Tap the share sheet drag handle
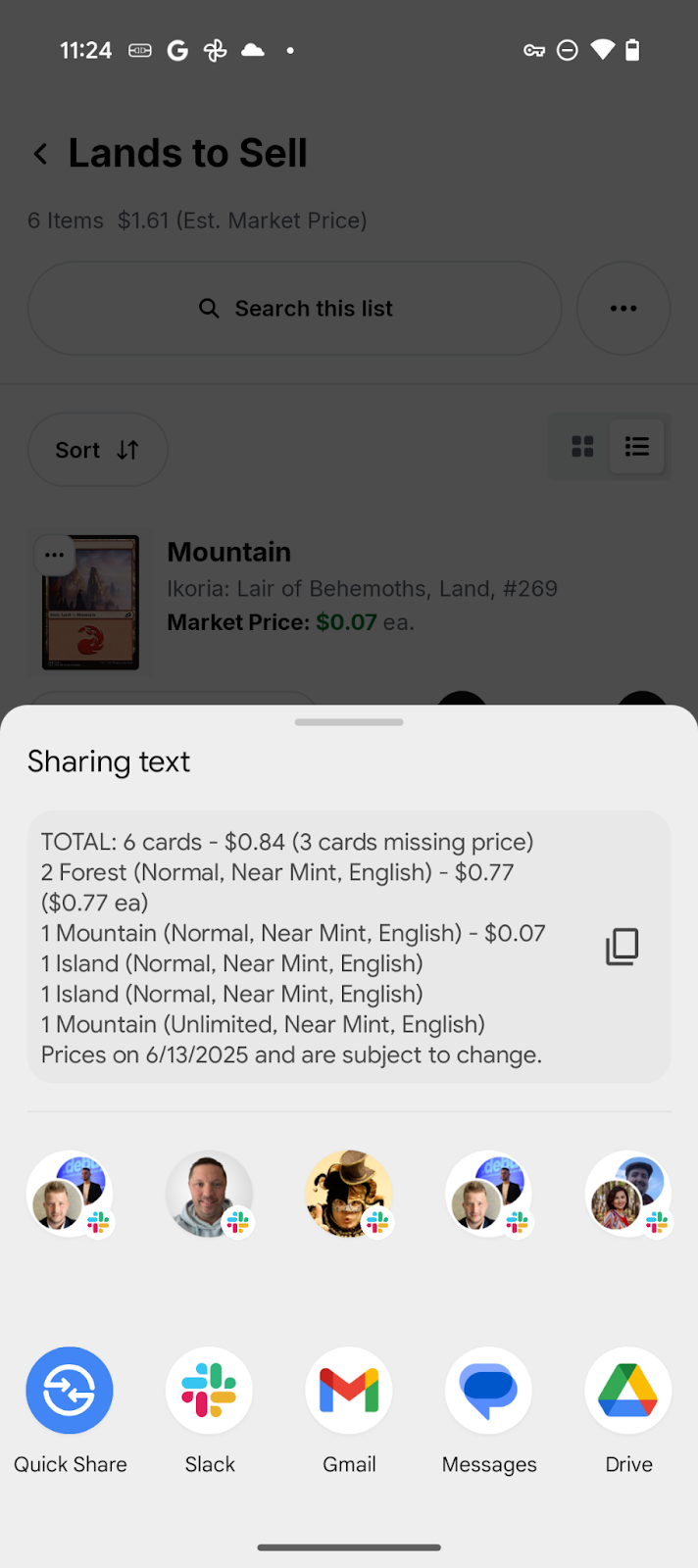Screen dimensions: 698x1568 [x=349, y=722]
